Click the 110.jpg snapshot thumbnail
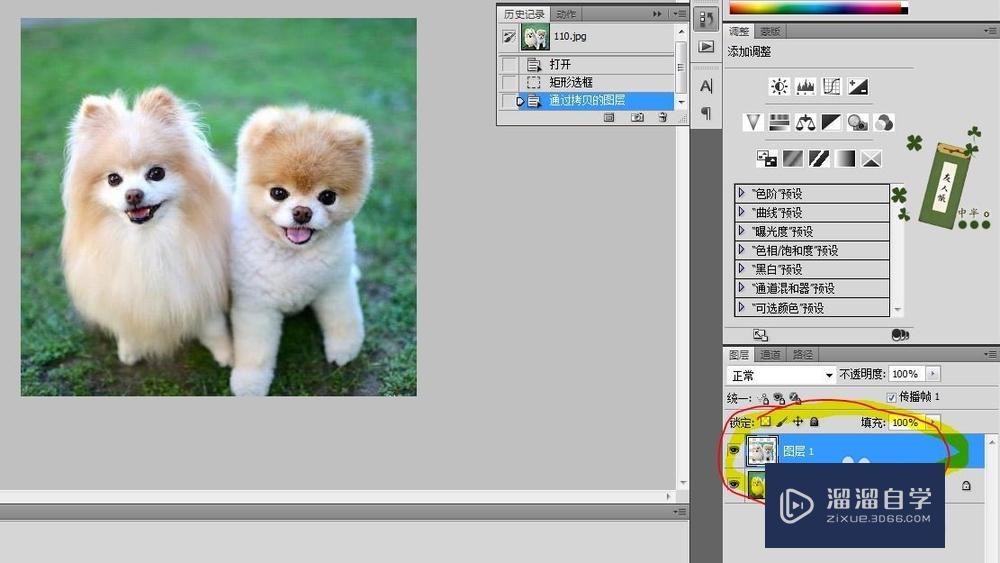 535,37
